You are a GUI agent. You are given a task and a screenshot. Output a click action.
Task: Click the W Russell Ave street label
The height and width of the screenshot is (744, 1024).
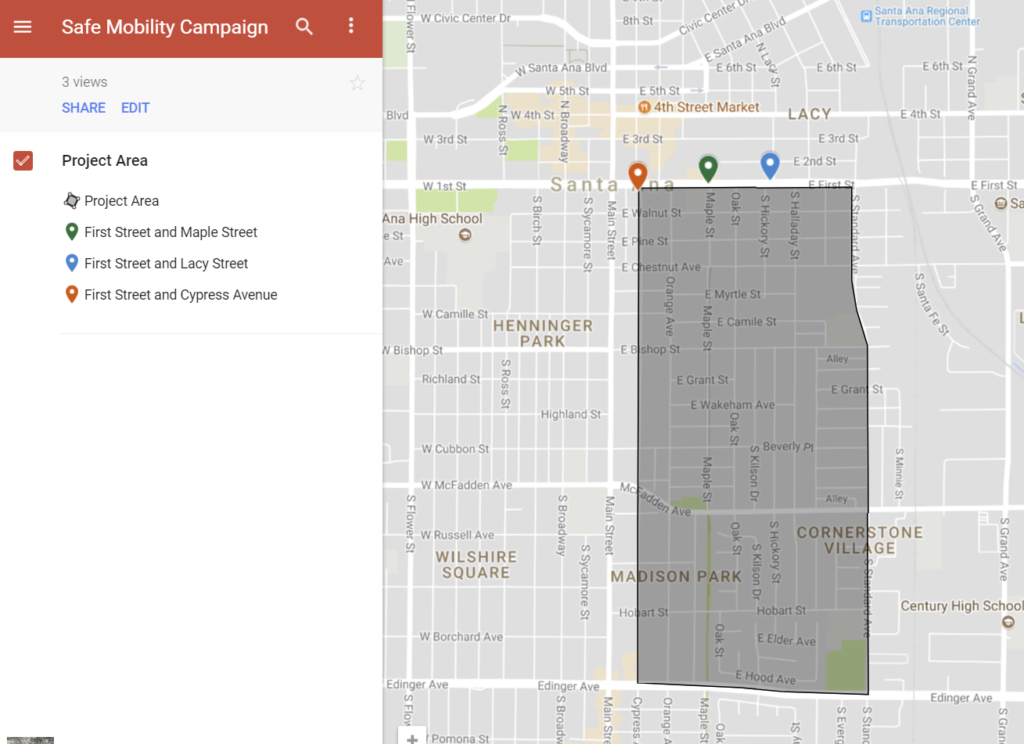[457, 535]
